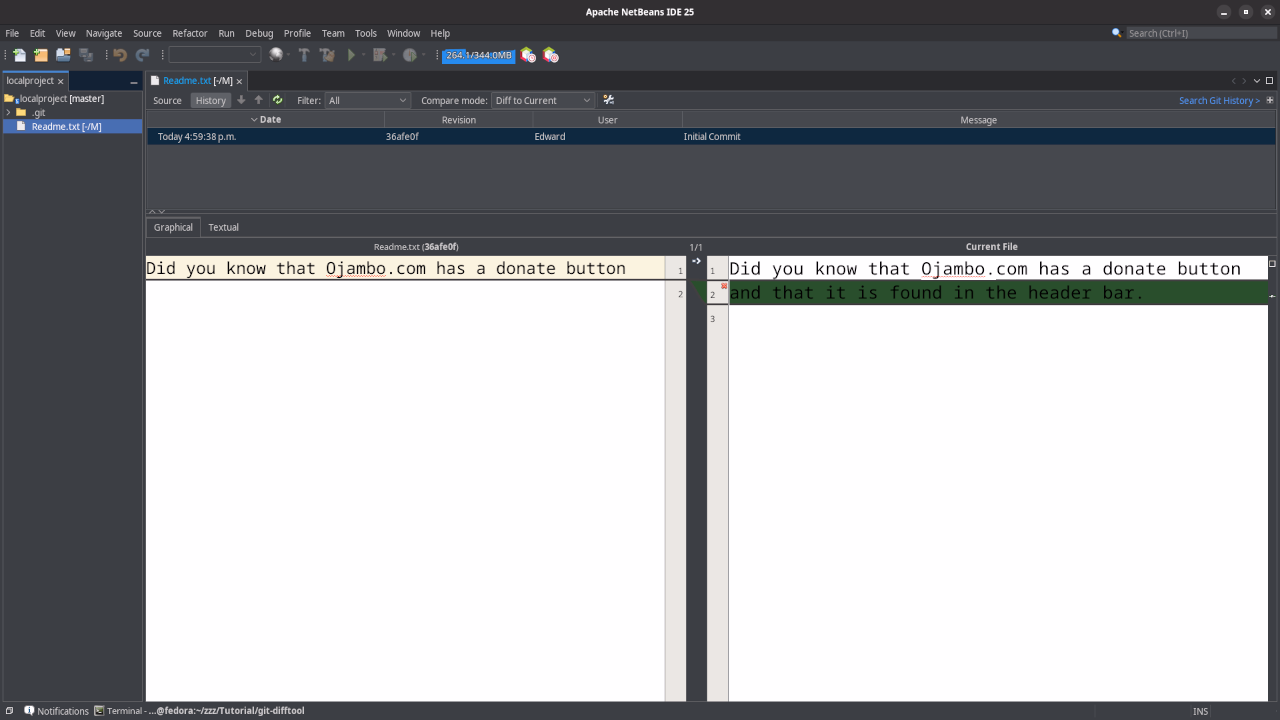Click the icon beside Search Git History
Screen dimensions: 1280x720
click(x=1270, y=100)
